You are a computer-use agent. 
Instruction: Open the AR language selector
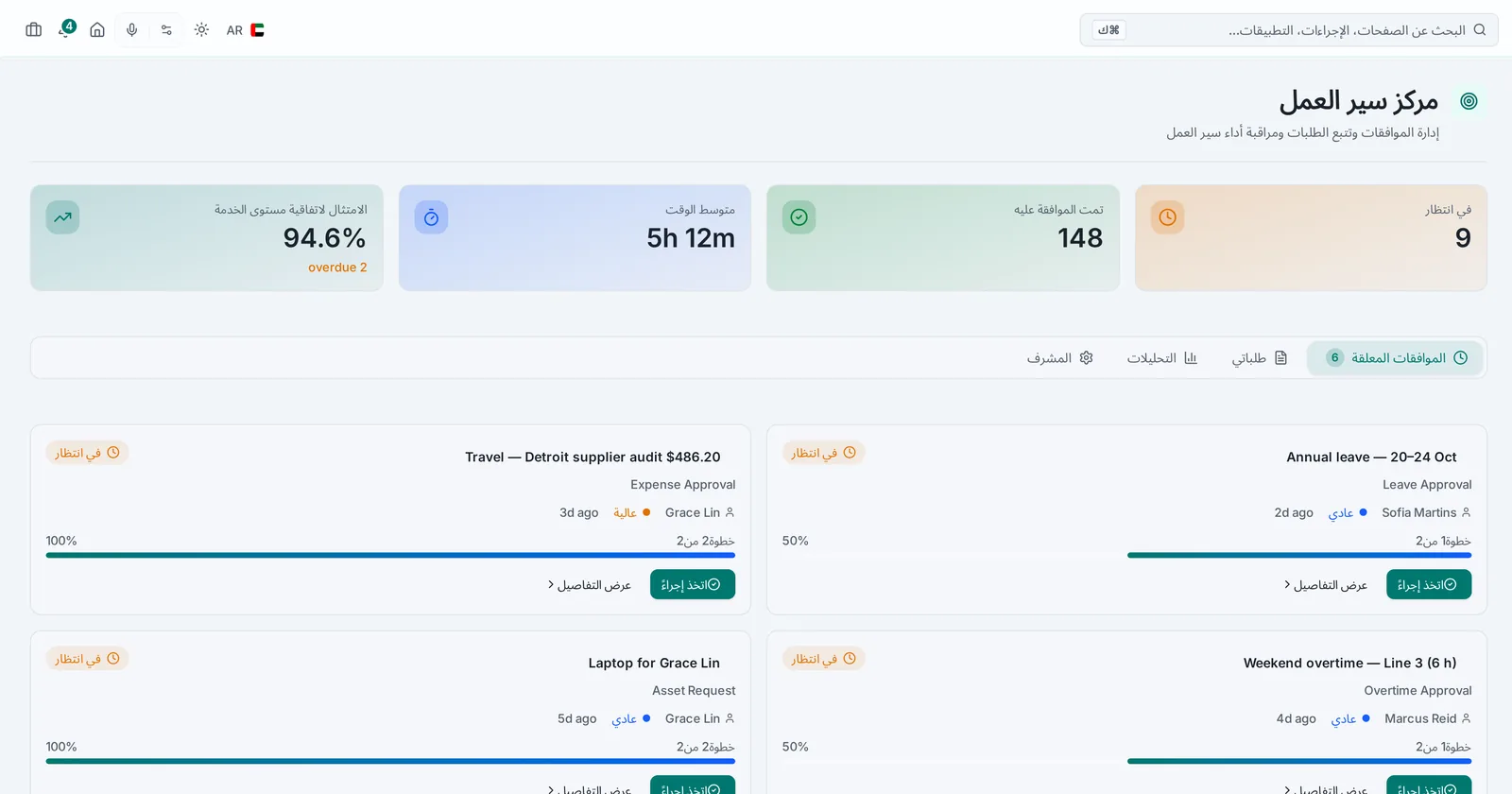coord(246,30)
